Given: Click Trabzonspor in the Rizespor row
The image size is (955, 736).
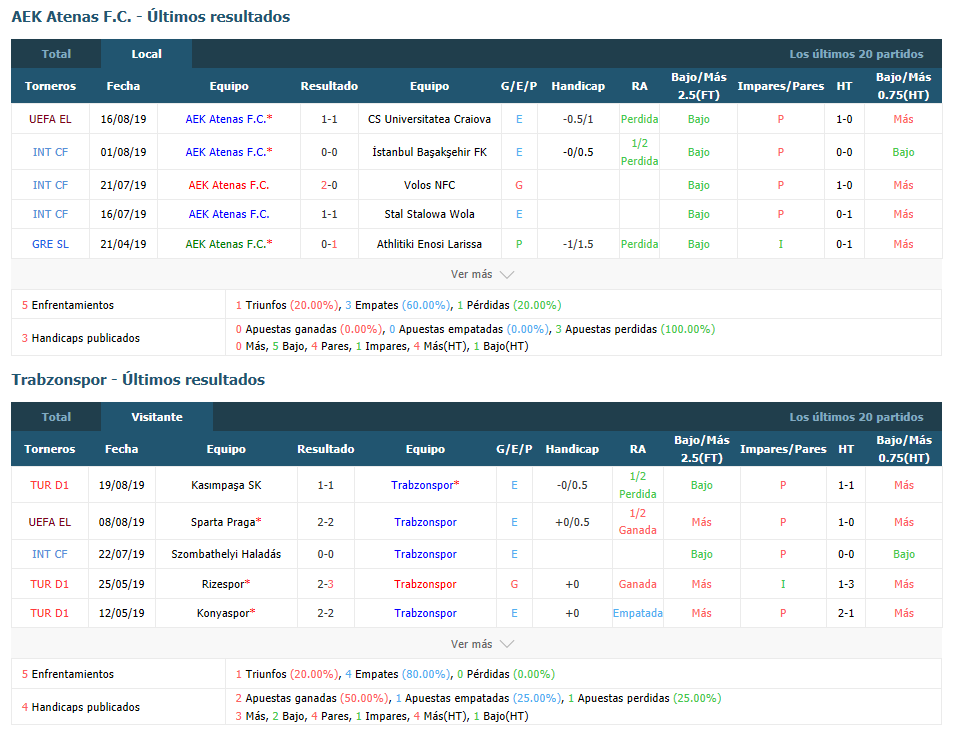Looking at the screenshot, I should [x=425, y=584].
